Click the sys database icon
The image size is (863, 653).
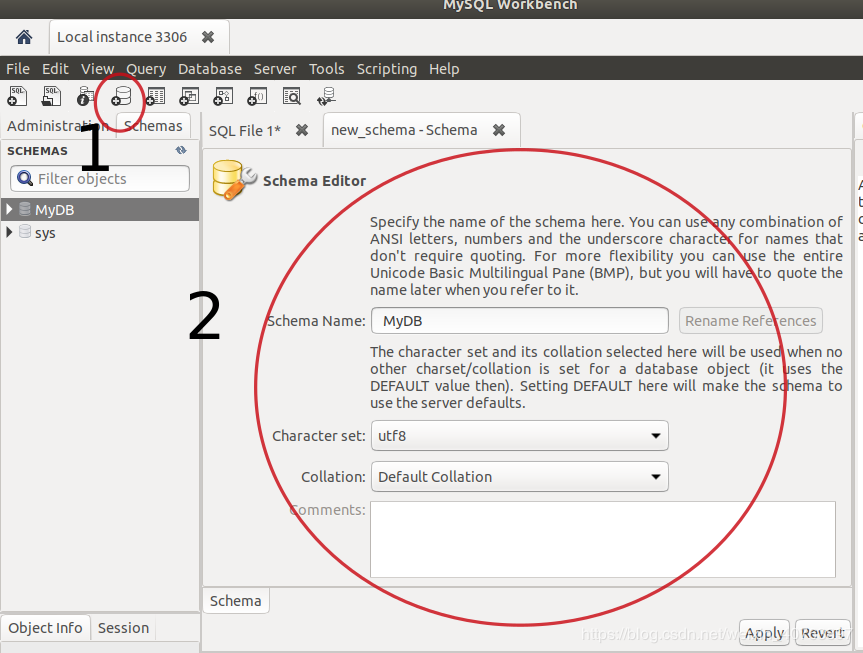coord(25,232)
